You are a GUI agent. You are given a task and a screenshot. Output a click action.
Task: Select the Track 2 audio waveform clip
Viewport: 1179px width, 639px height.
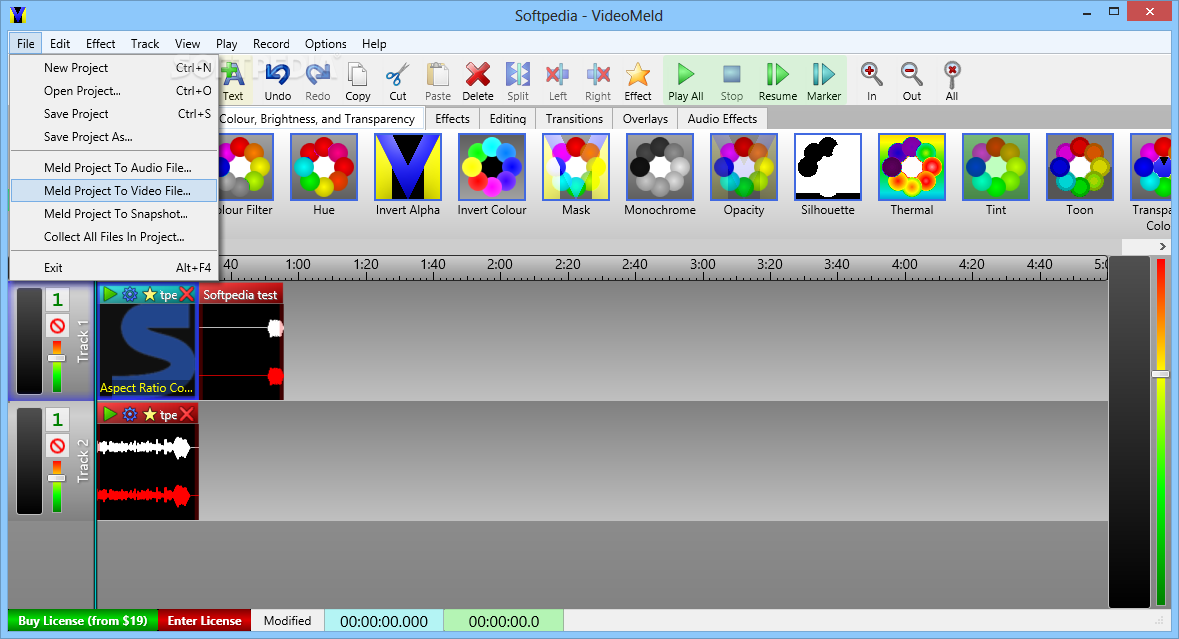tap(147, 471)
